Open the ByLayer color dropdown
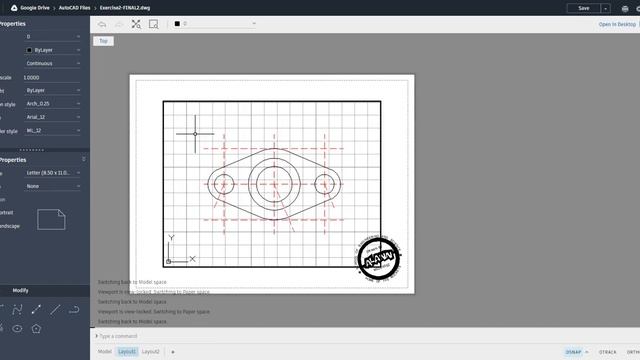Screen dimensions: 640x360 pos(53,50)
